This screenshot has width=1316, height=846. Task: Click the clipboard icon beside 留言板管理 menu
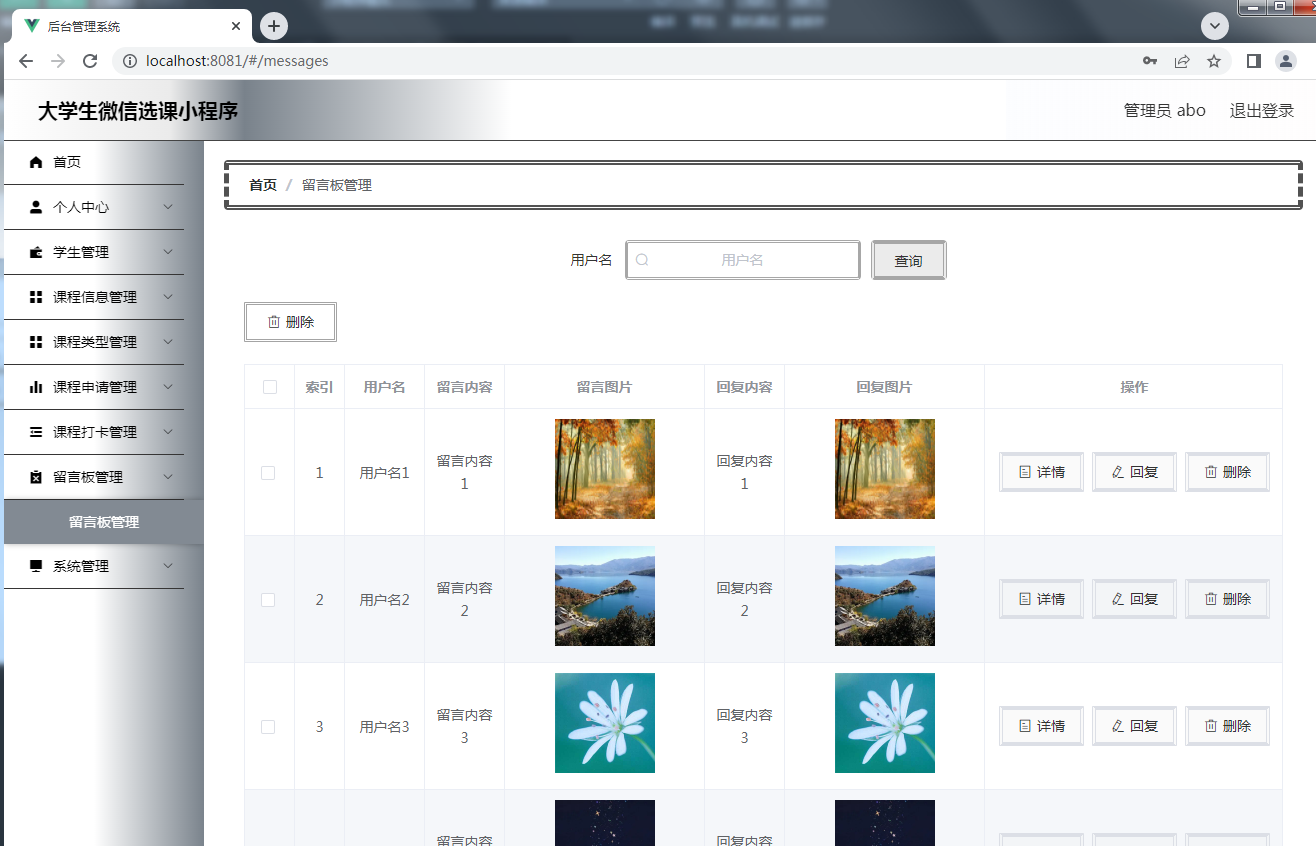(36, 477)
